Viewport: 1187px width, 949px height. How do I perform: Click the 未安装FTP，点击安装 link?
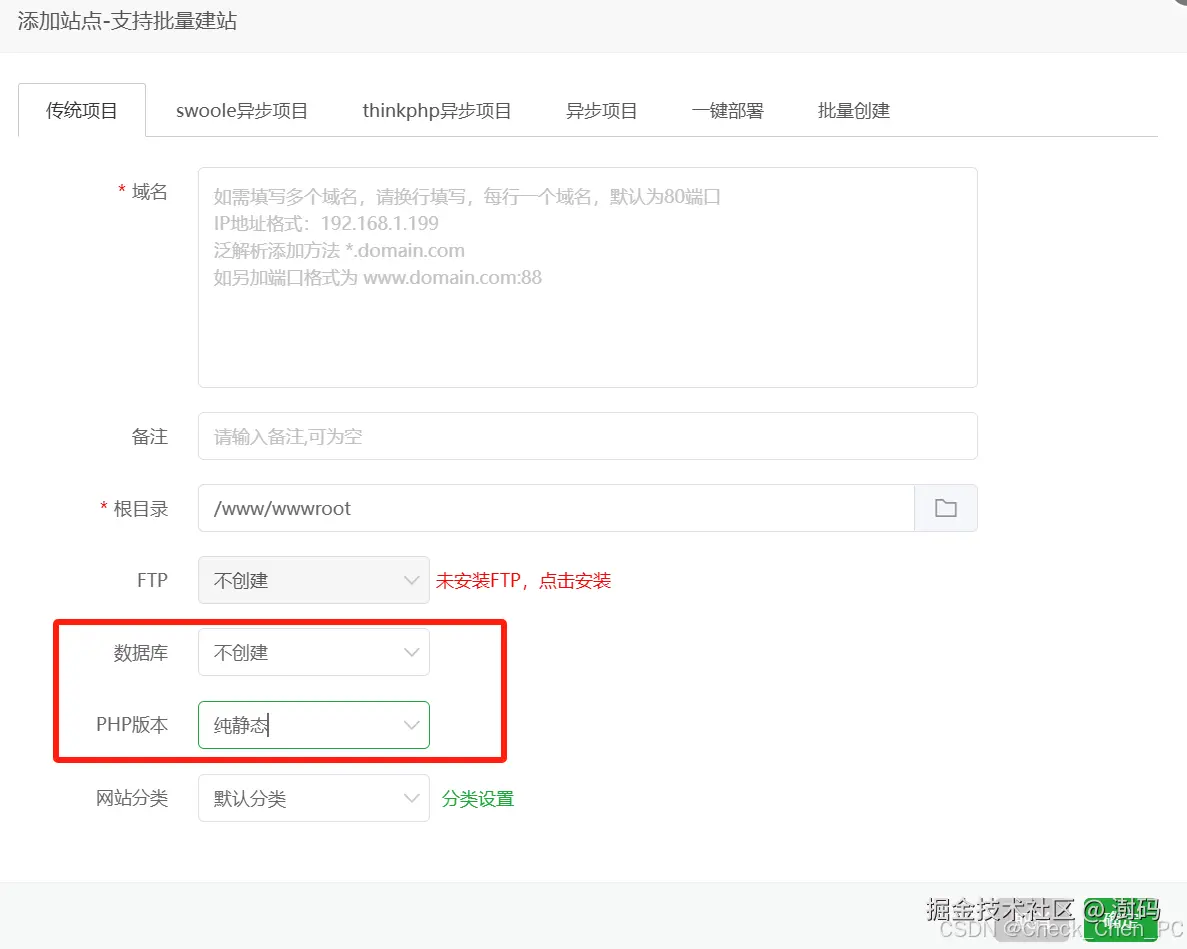(523, 580)
